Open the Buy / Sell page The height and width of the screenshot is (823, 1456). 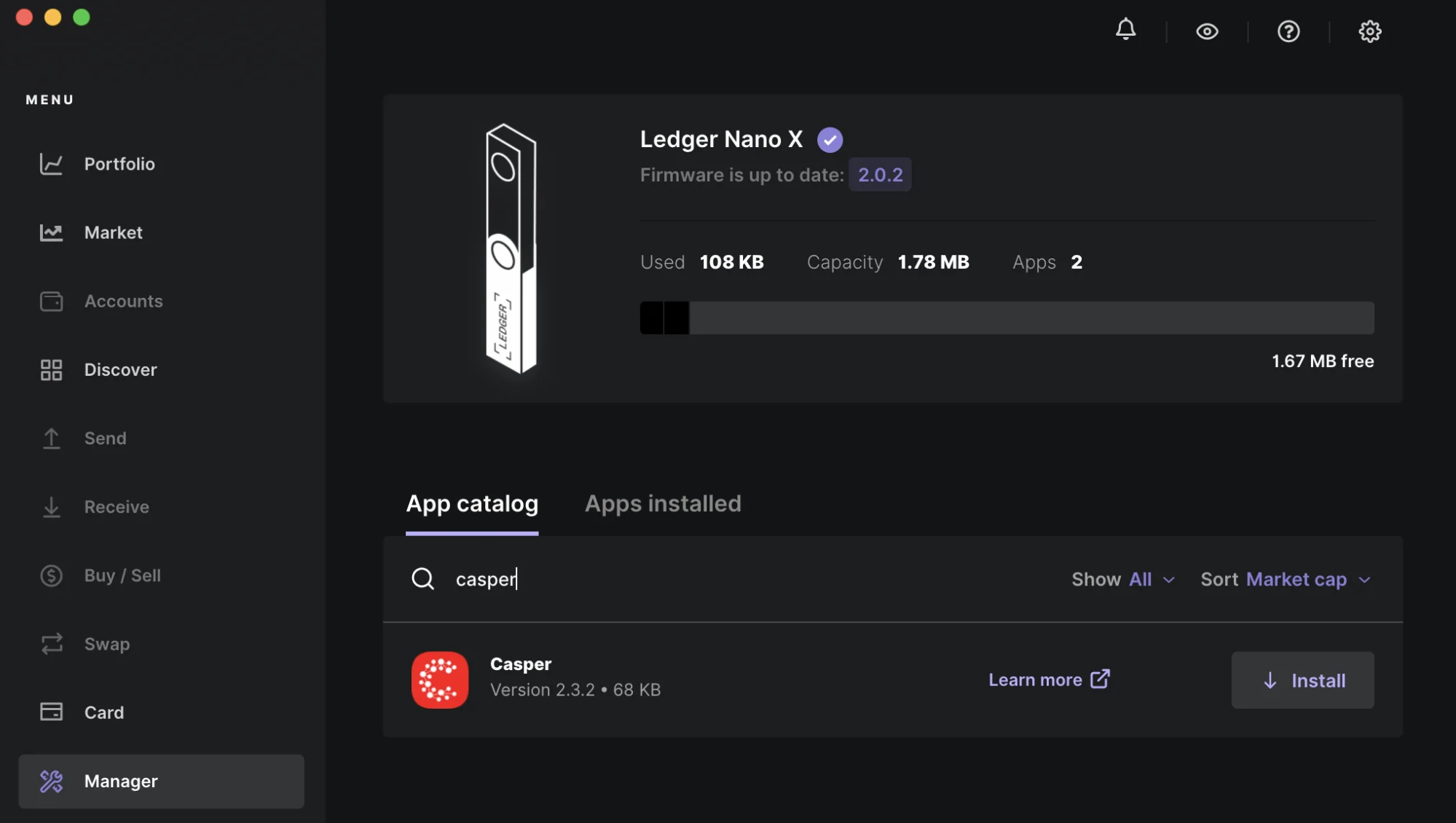point(122,575)
